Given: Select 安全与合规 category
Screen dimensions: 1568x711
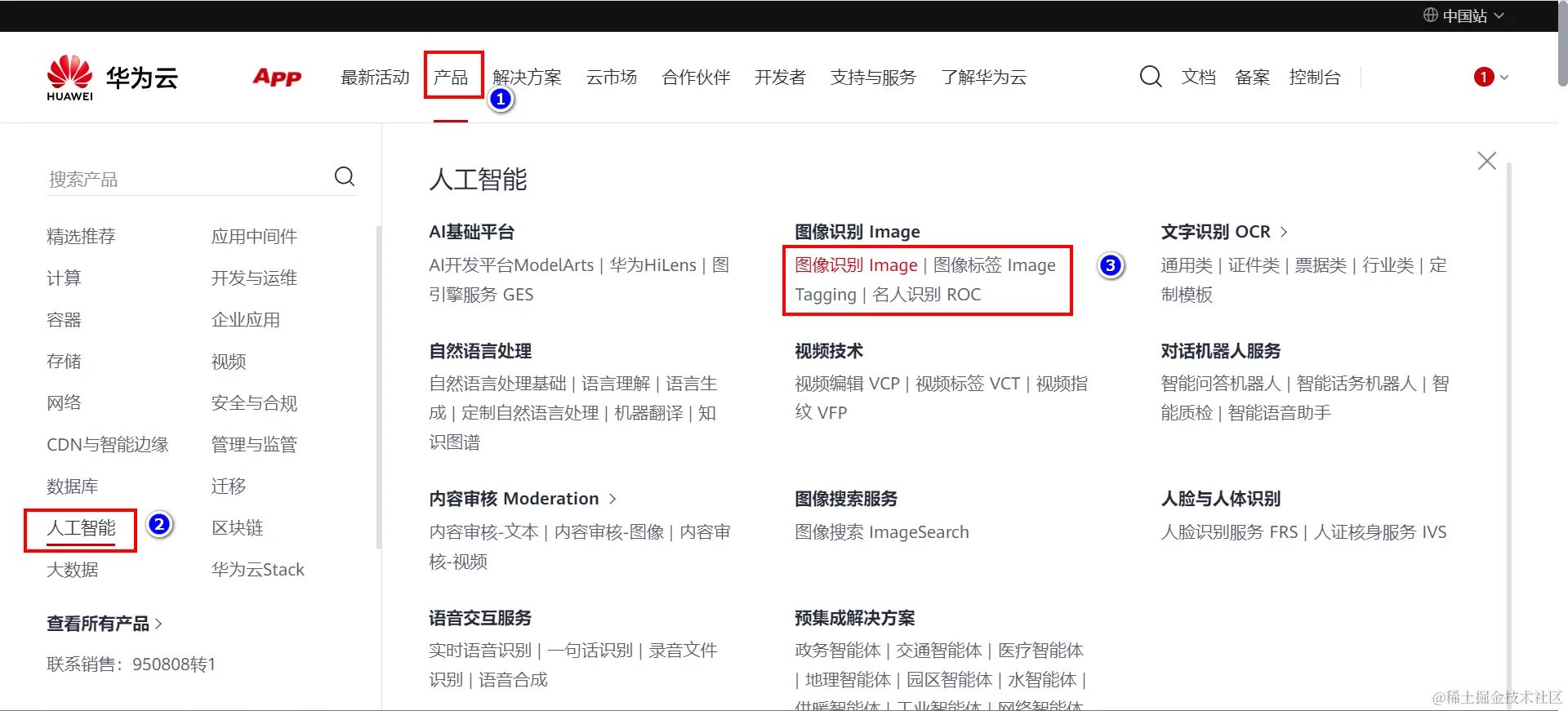Looking at the screenshot, I should click(x=254, y=403).
